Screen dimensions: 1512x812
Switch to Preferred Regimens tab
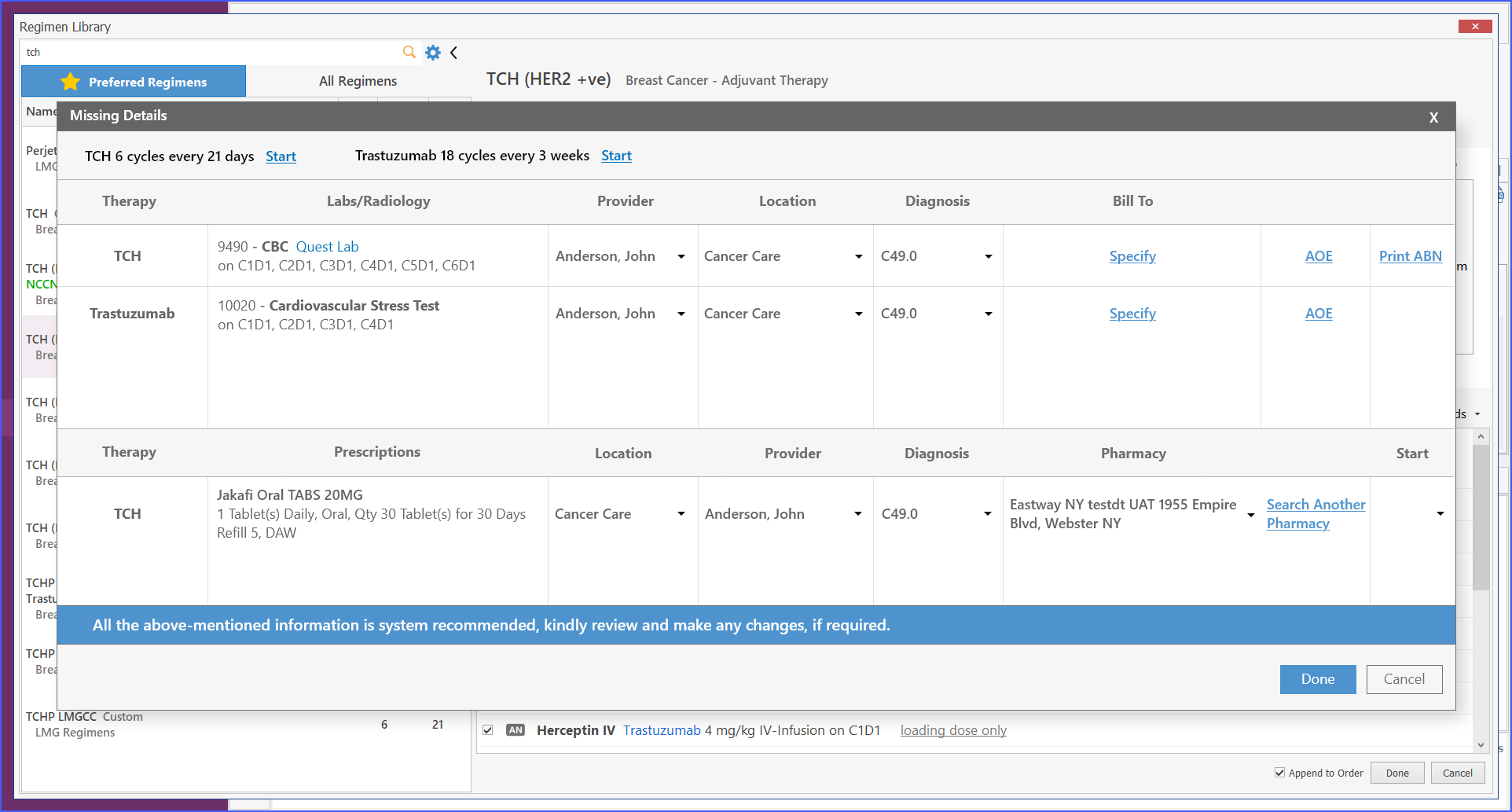pos(134,82)
